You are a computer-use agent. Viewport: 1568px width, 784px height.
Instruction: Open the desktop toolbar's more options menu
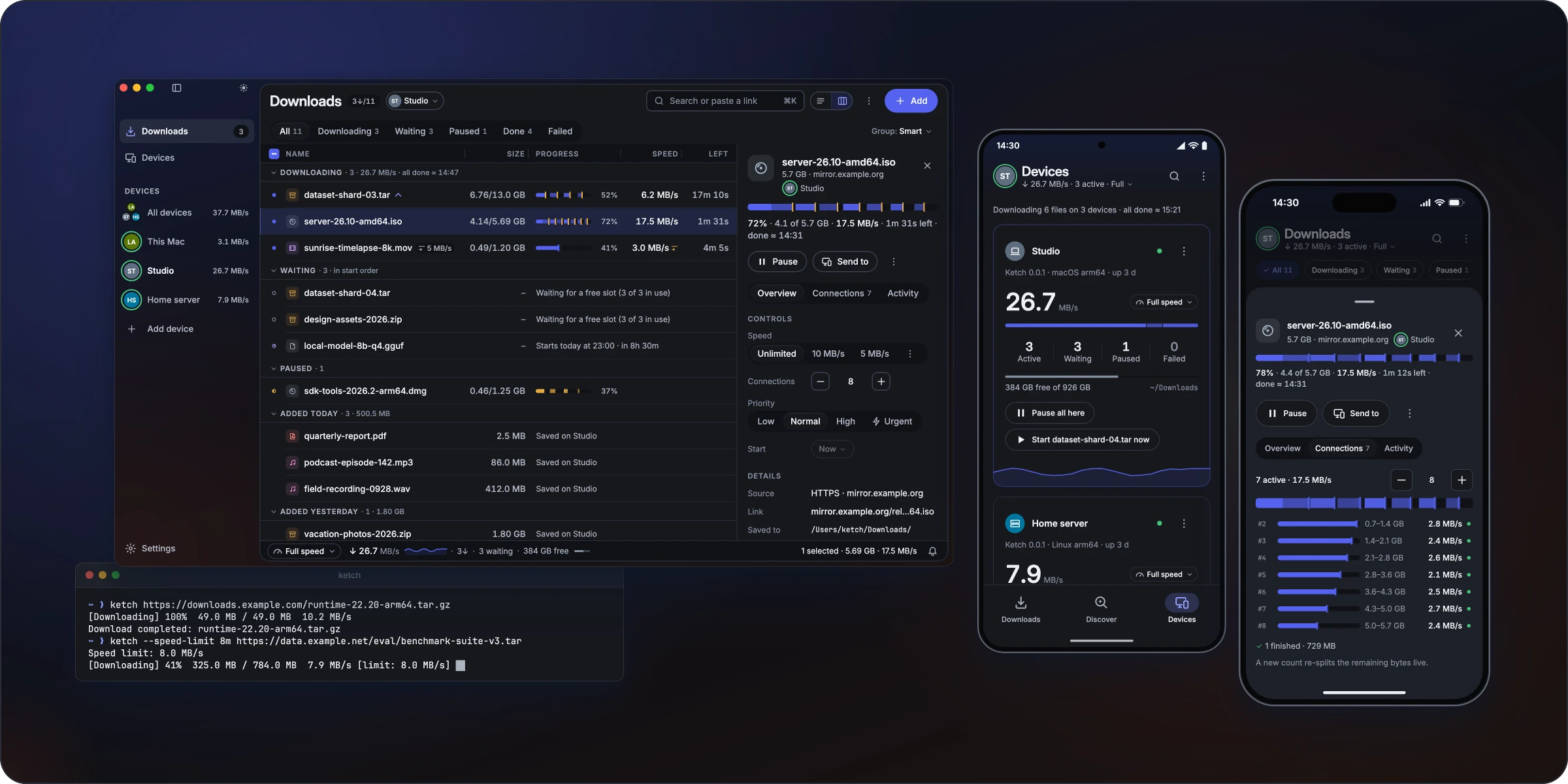coord(868,101)
